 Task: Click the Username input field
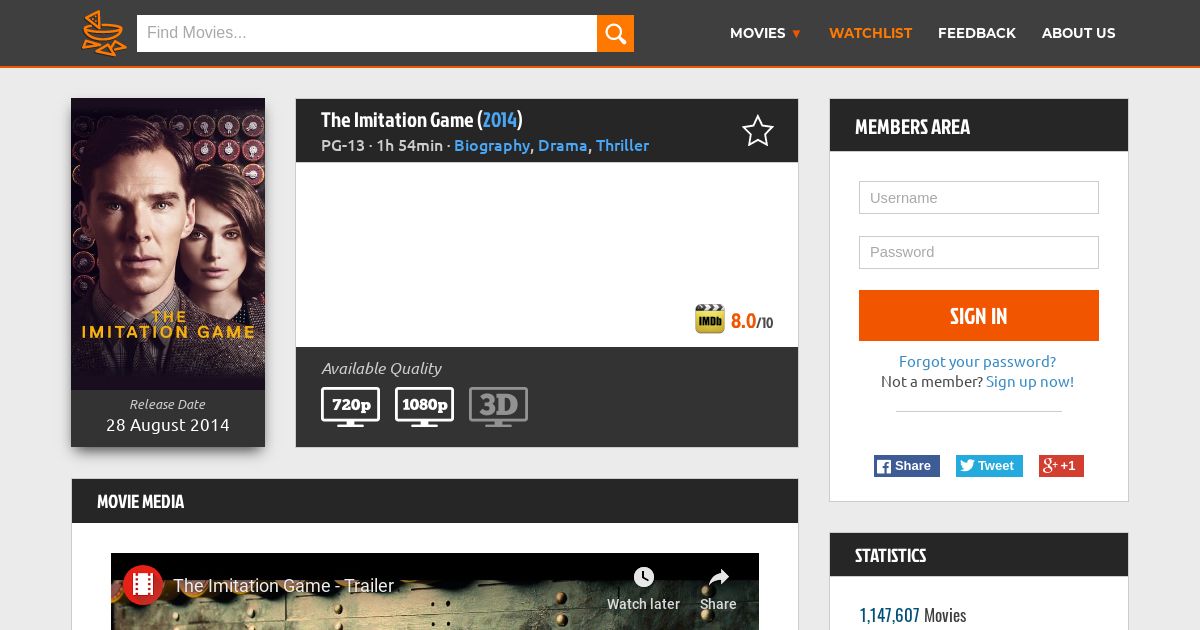979,197
